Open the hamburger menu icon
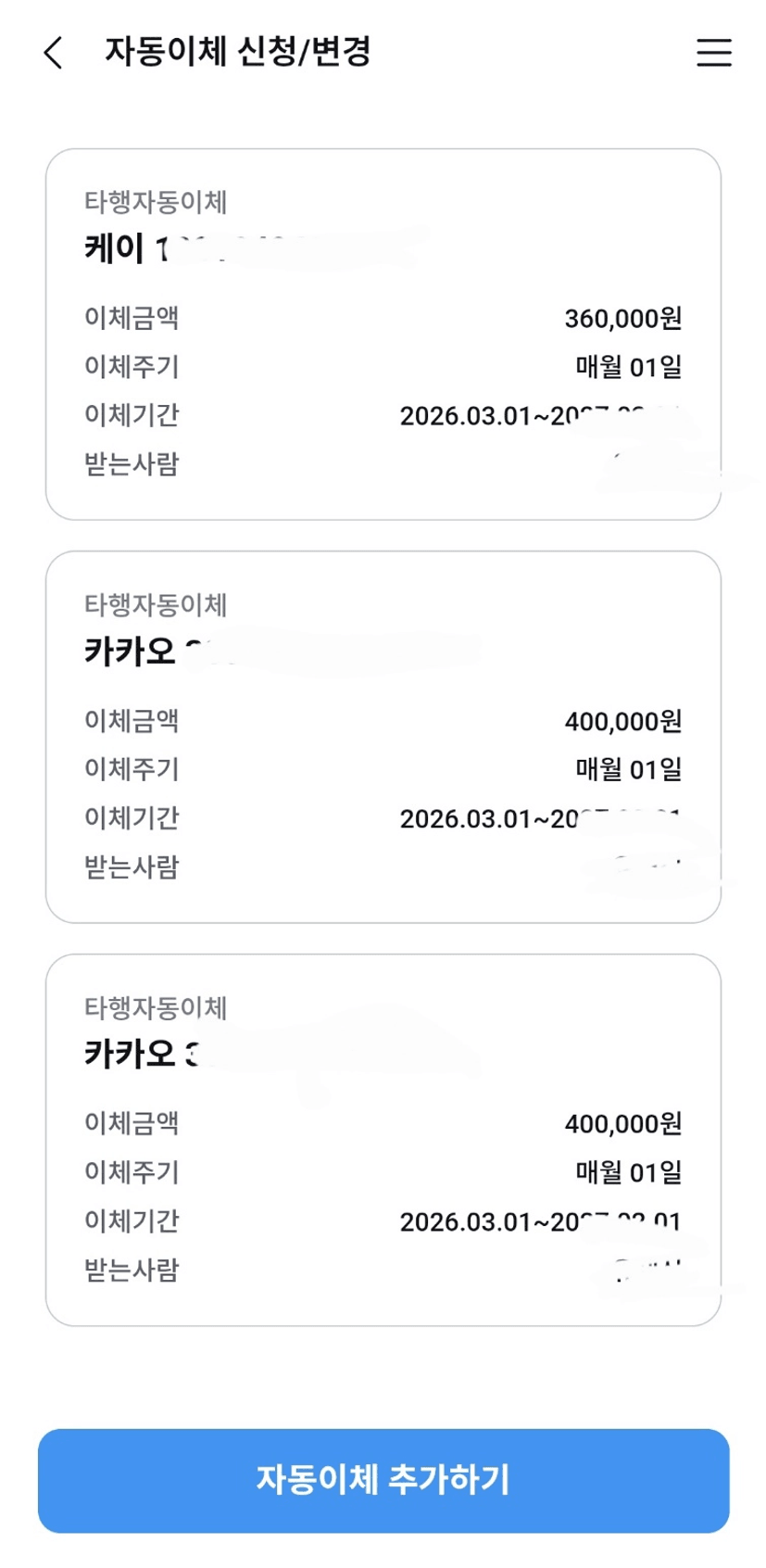The height and width of the screenshot is (1568, 766). click(x=713, y=53)
